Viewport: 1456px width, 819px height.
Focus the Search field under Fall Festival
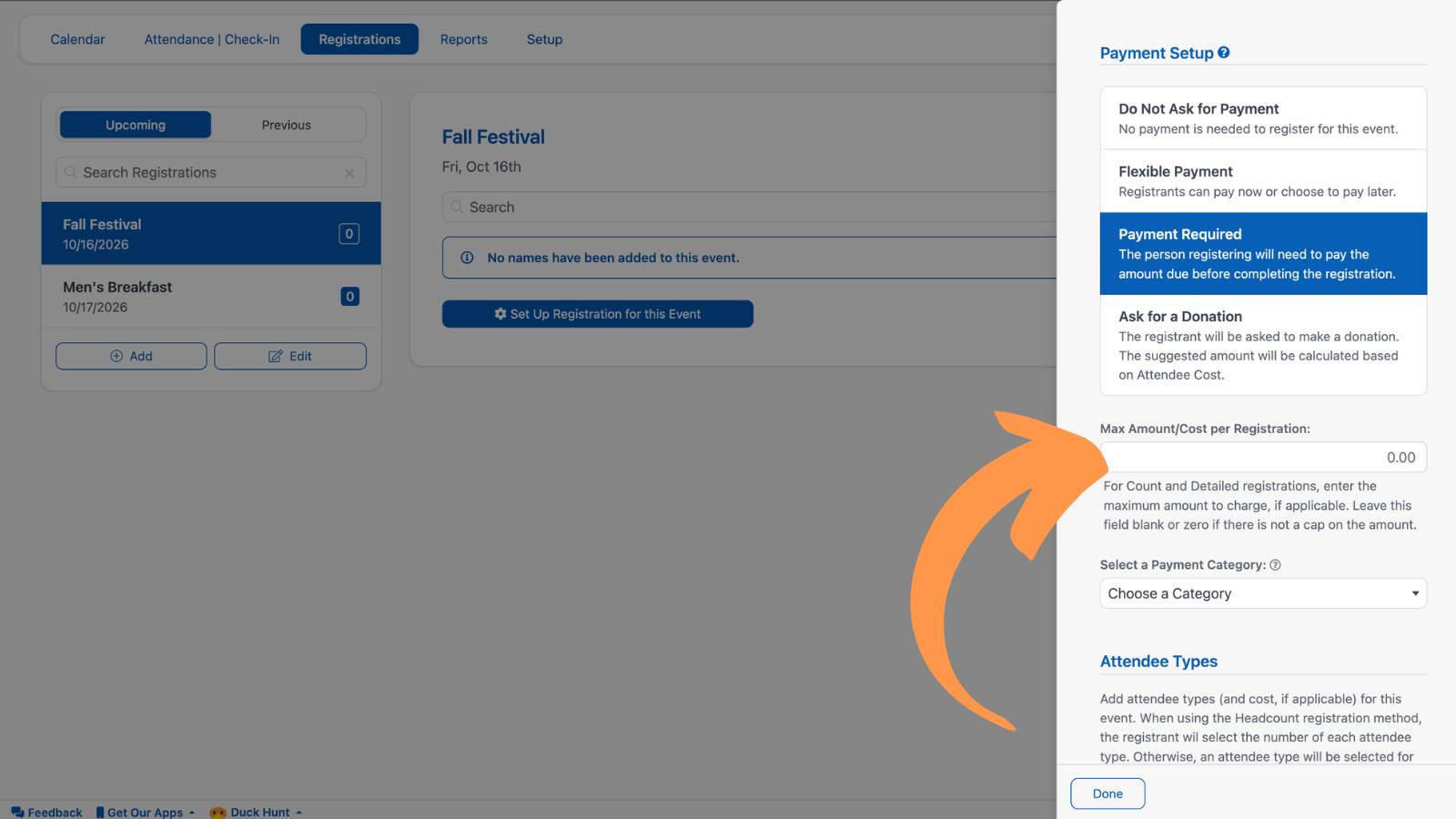749,207
